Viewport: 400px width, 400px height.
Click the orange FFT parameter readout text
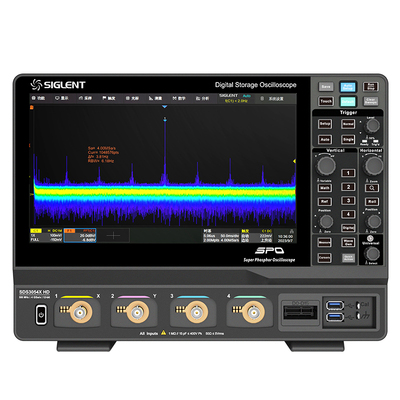[x=103, y=154]
